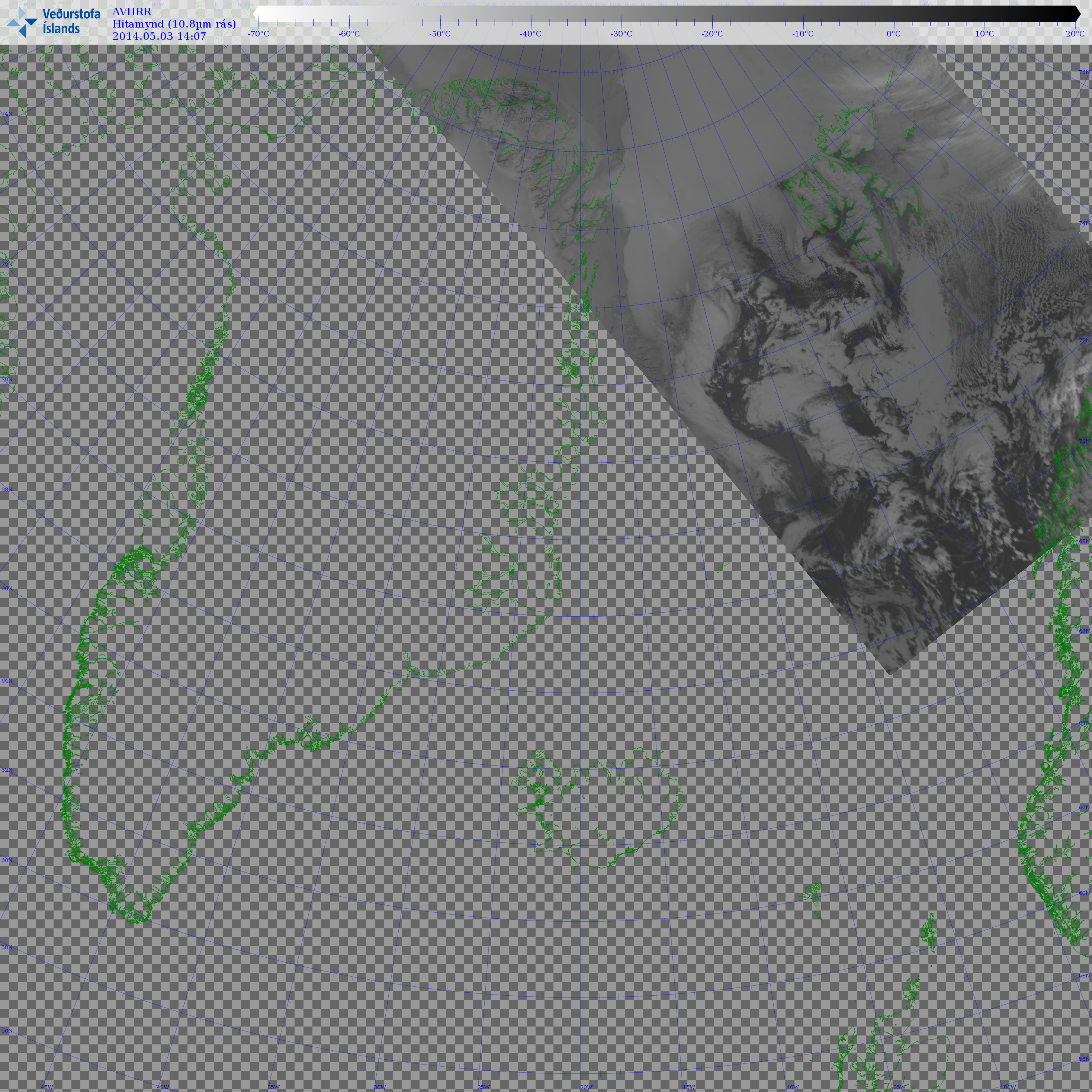Click the -20°C label on the scale
1092x1092 pixels.
[x=712, y=33]
